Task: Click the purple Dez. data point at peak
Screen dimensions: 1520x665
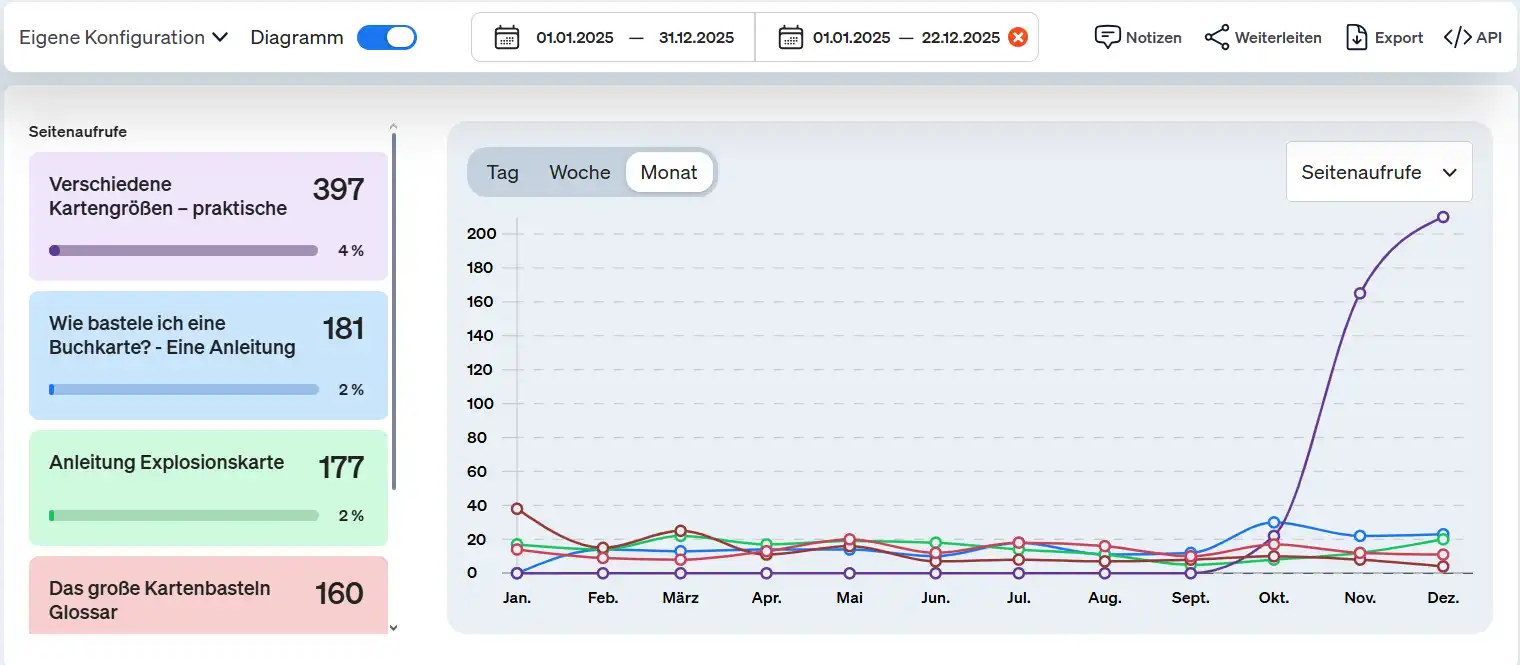Action: [x=1443, y=217]
